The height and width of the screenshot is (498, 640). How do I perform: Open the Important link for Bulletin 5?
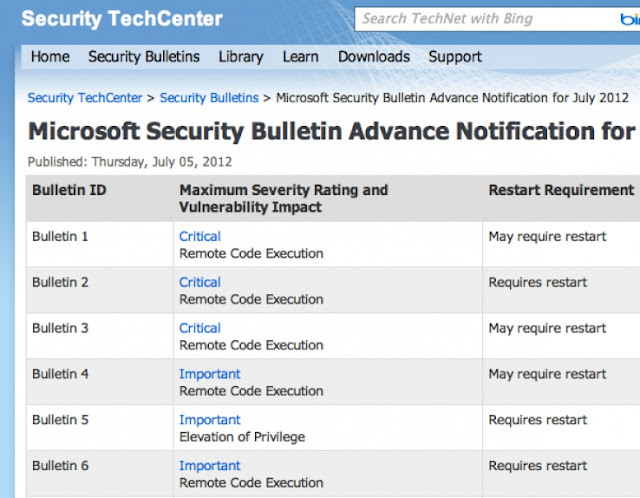click(x=210, y=420)
